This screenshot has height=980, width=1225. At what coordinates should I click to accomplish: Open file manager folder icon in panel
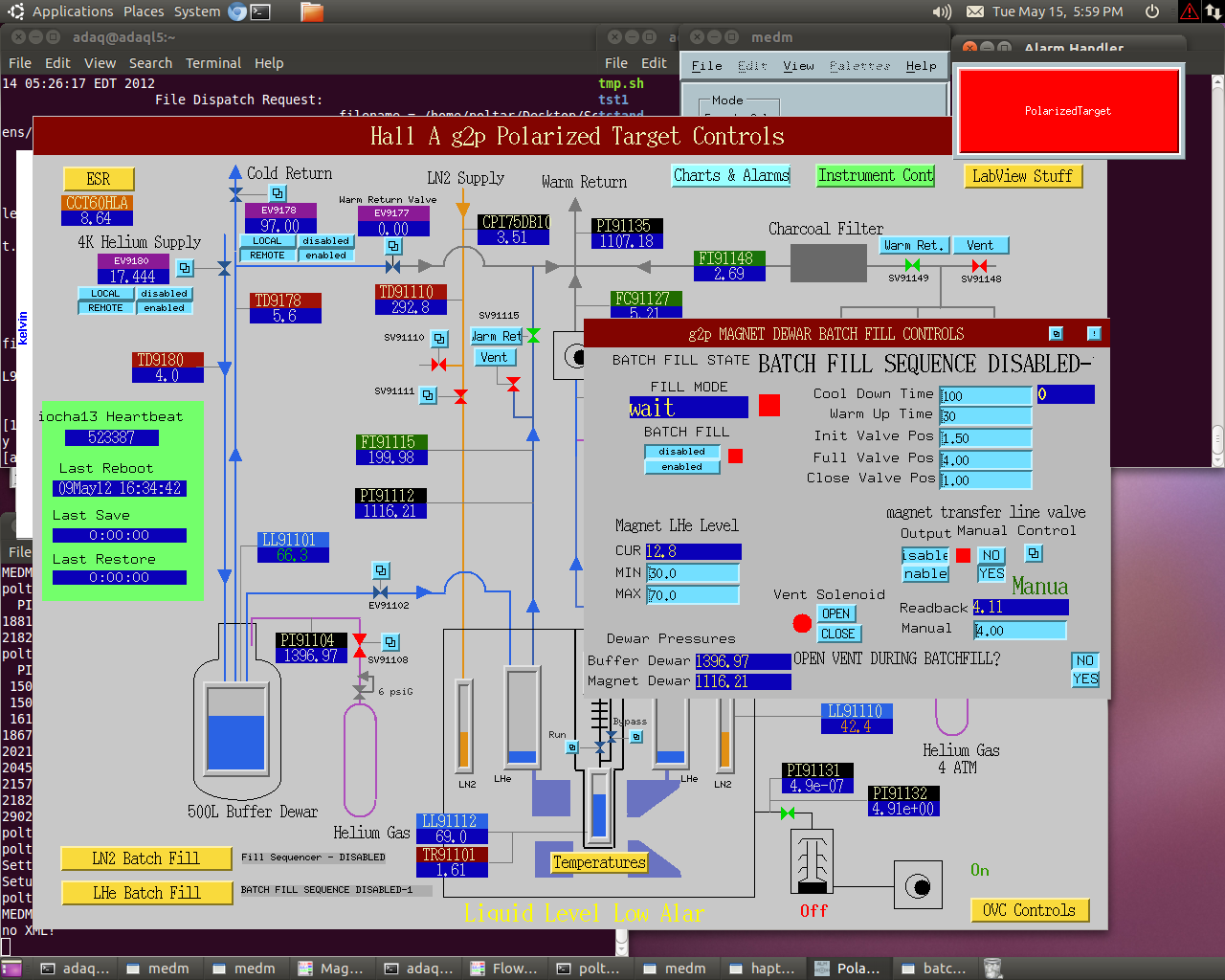pos(312,11)
